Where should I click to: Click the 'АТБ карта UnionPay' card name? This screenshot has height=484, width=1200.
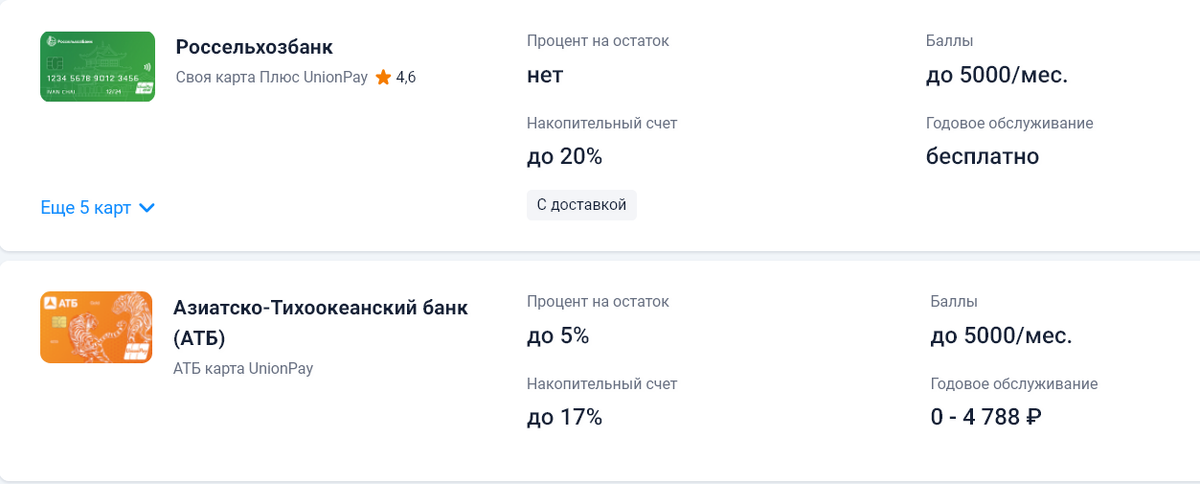click(243, 368)
